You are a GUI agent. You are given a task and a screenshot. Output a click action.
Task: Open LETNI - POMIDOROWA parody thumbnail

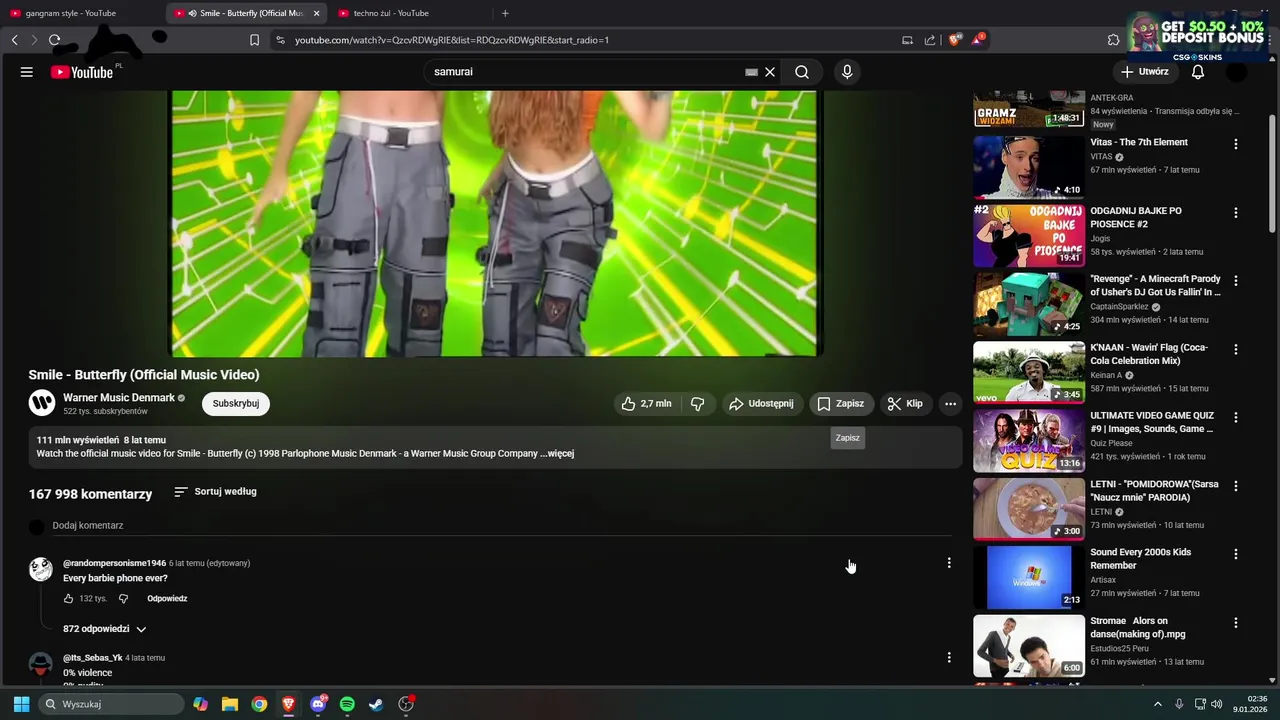click(x=1029, y=508)
